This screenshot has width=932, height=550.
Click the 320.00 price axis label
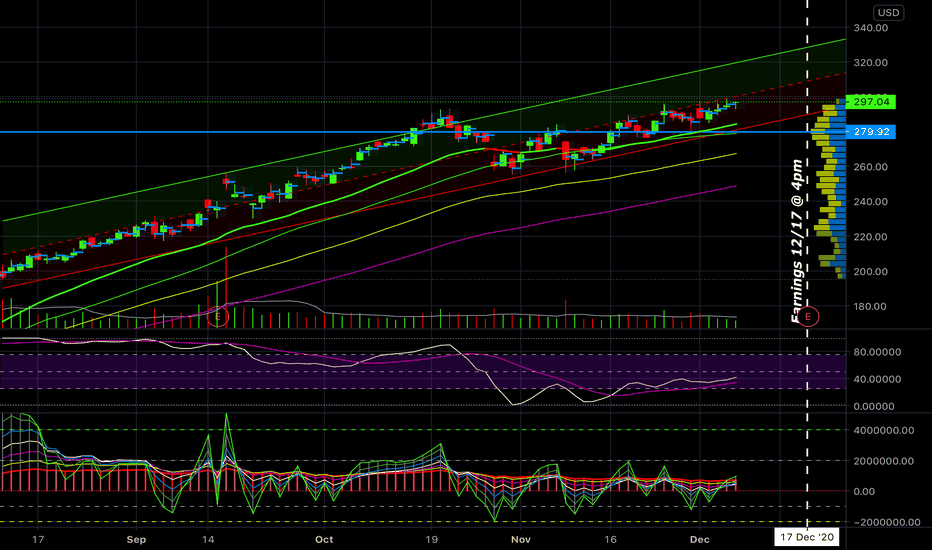870,62
